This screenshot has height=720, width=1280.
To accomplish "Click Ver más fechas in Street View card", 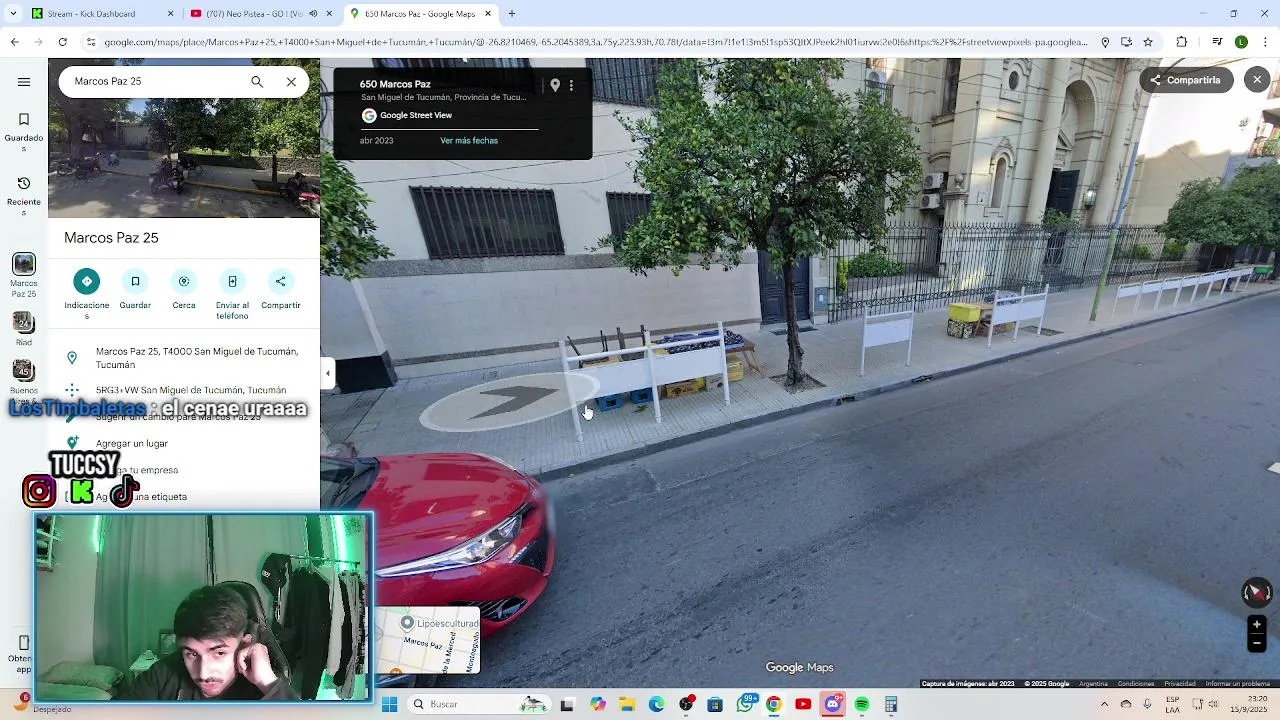I will coord(469,141).
